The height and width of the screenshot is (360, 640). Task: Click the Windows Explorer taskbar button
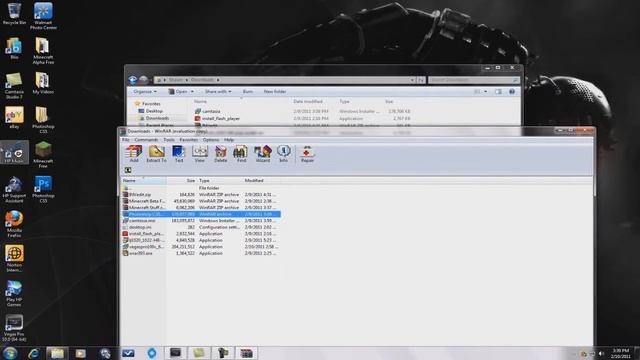[x=57, y=353]
